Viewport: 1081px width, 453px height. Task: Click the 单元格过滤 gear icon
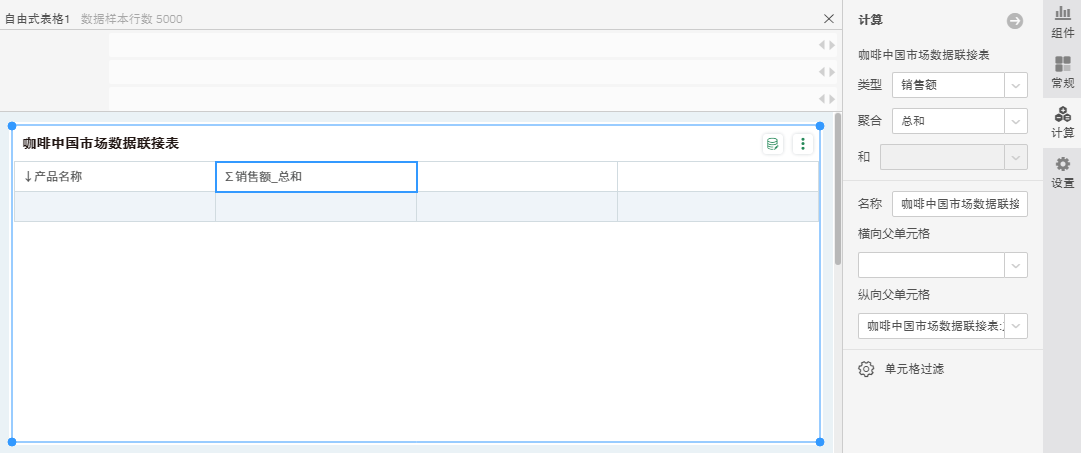click(x=867, y=369)
